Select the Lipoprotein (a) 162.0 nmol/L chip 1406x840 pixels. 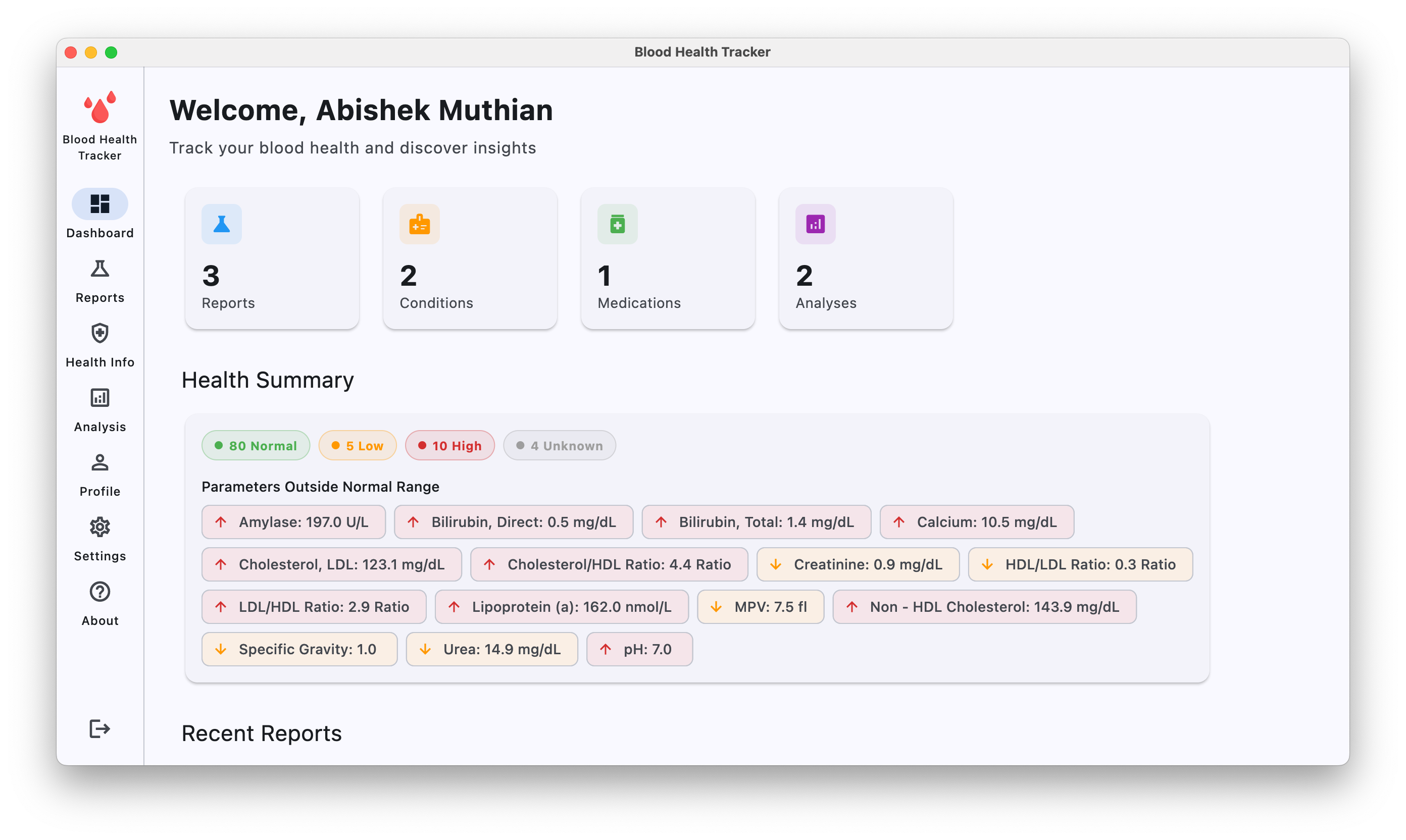[x=562, y=607]
